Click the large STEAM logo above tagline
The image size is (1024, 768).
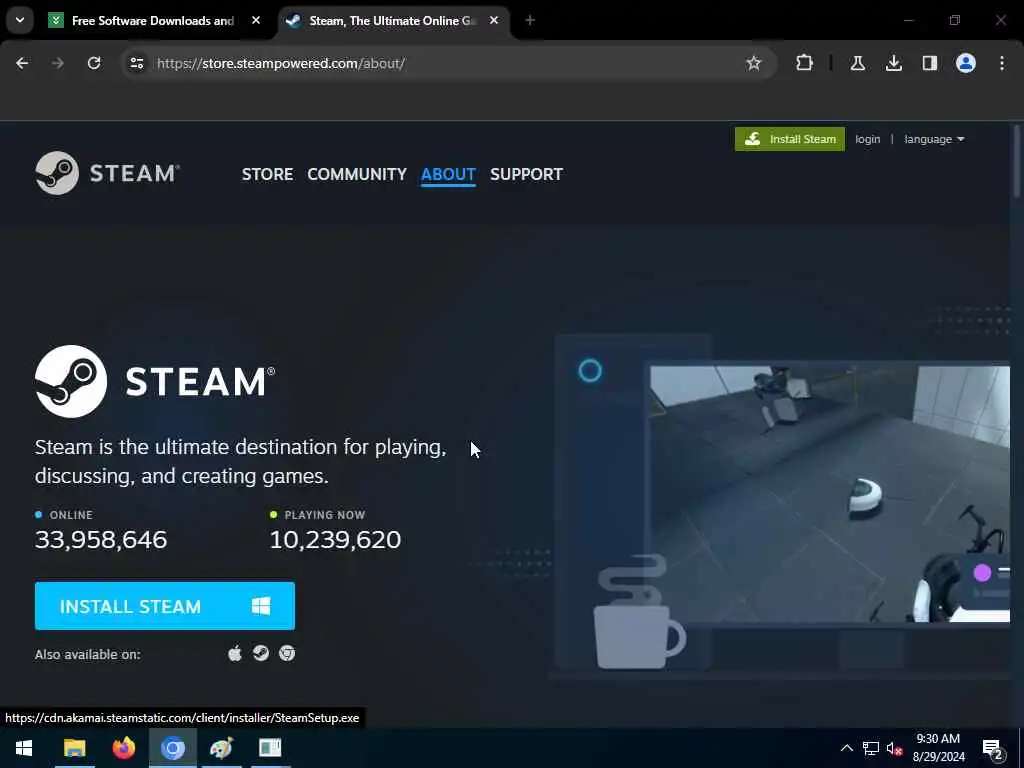[155, 381]
